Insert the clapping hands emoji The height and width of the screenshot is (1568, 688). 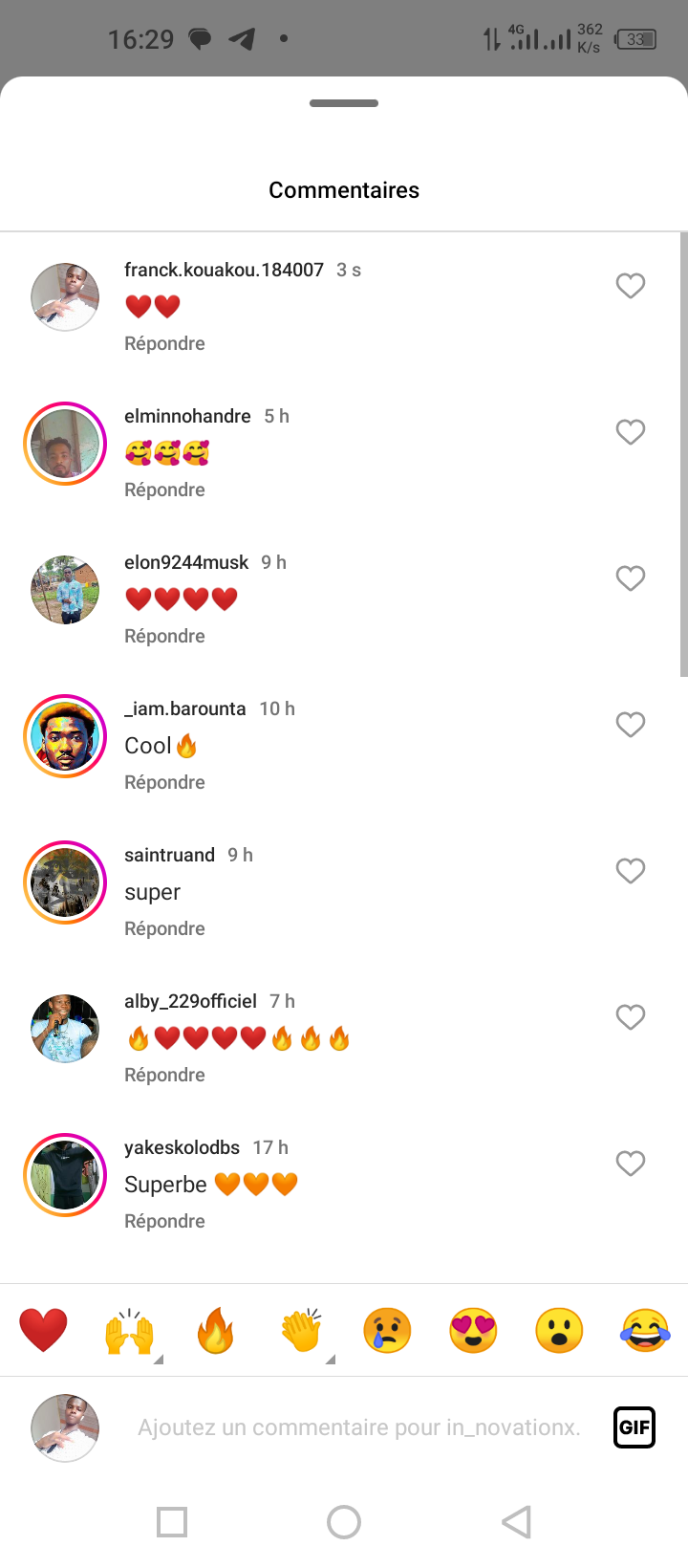coord(302,1330)
